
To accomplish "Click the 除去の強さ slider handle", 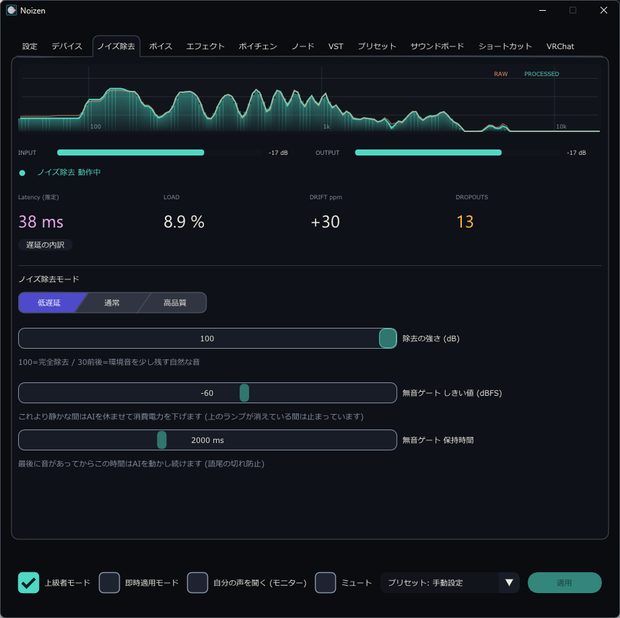I will click(388, 338).
